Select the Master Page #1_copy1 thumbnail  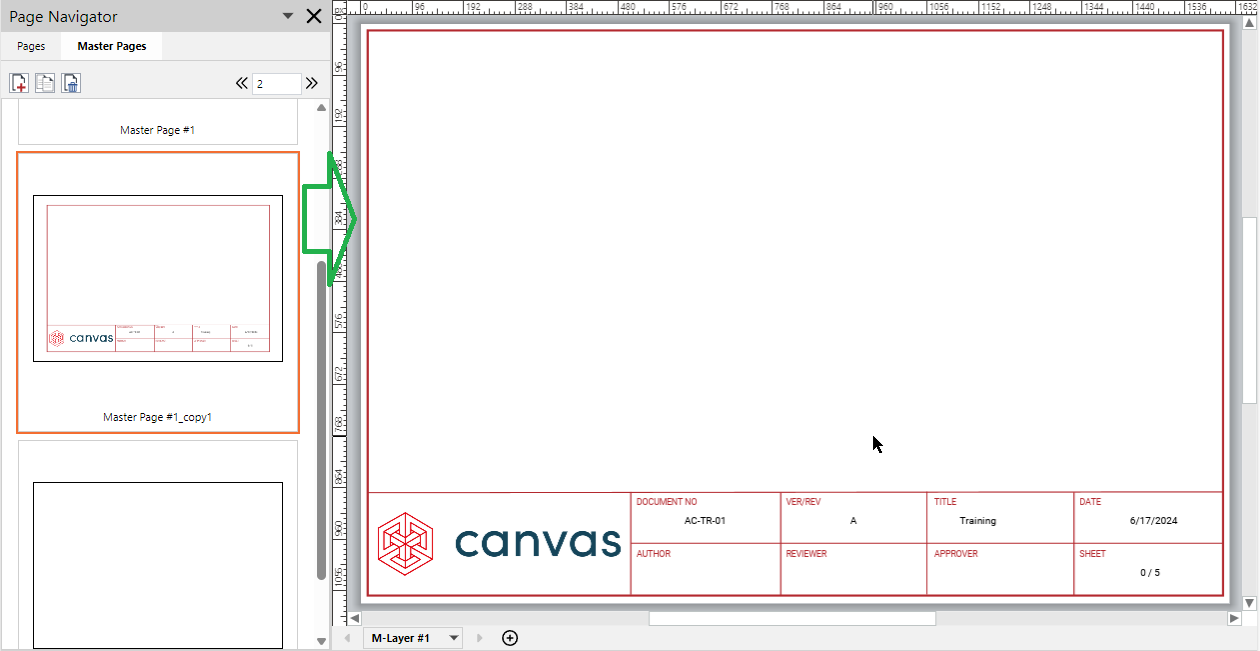(158, 292)
